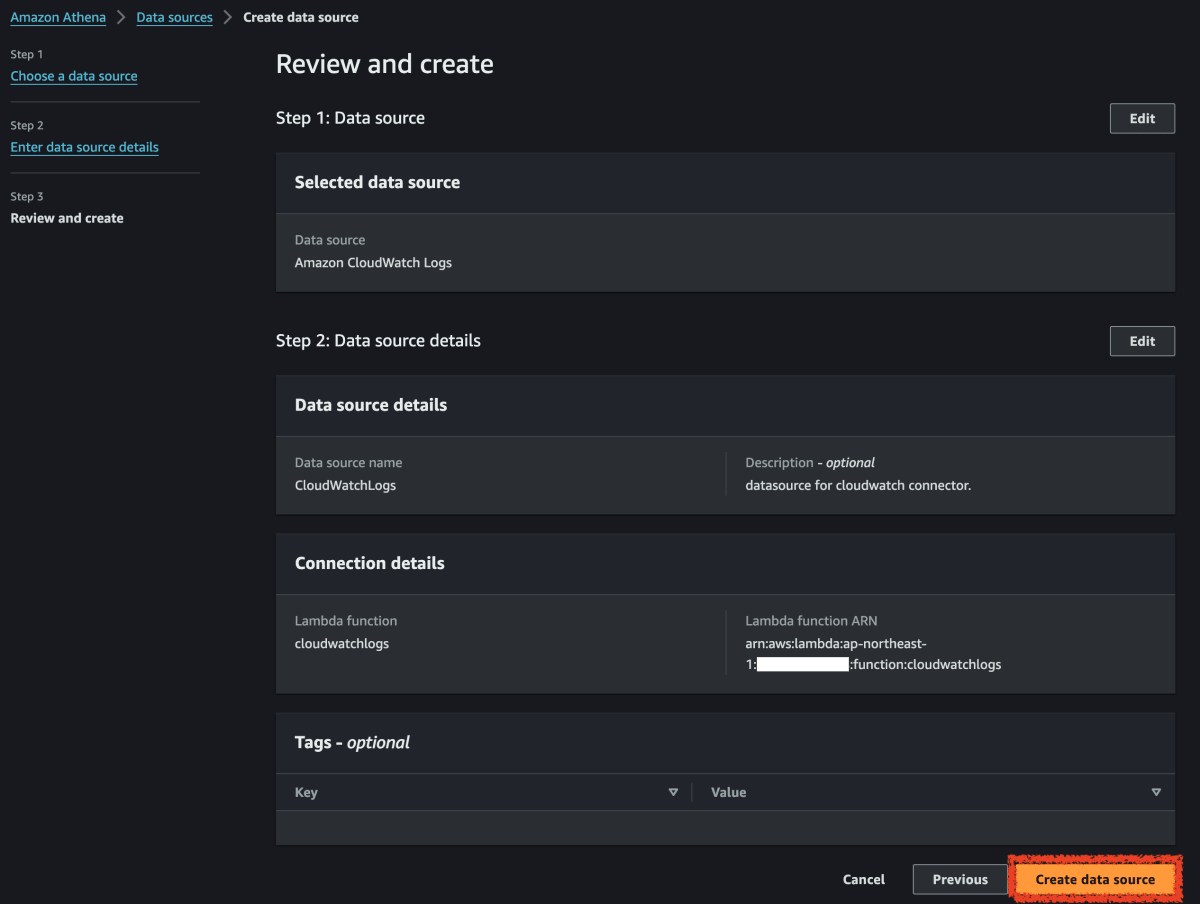Click the Data source name label
The image size is (1200, 904).
(x=348, y=463)
